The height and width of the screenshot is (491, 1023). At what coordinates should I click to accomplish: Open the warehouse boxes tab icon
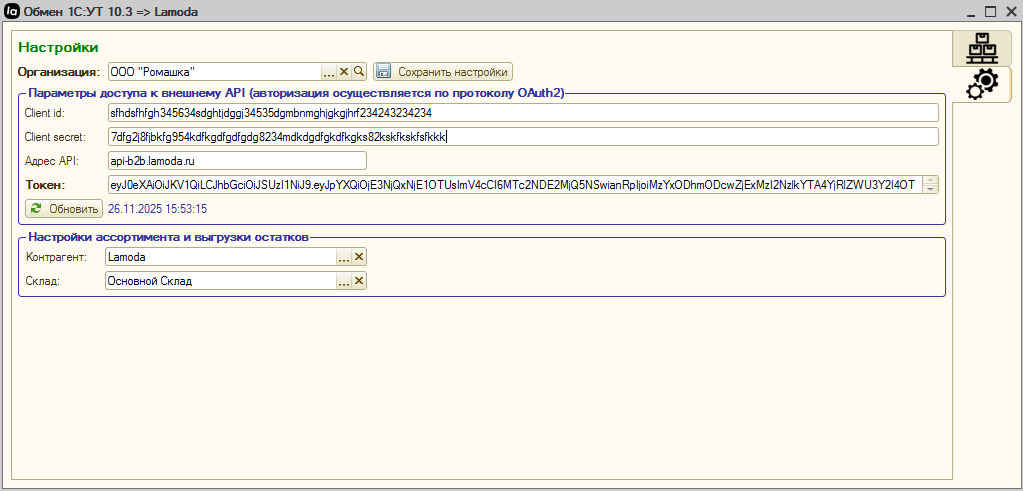pos(983,48)
